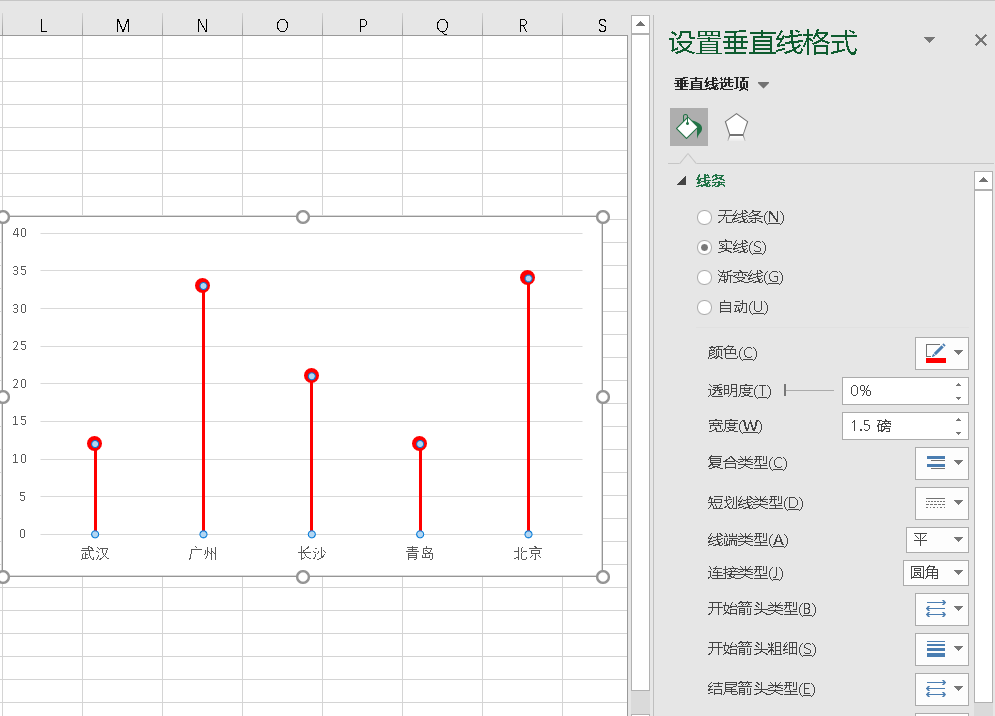The image size is (995, 716).
Task: Click the 宽度 1.5 磅 input field
Action: 897,426
